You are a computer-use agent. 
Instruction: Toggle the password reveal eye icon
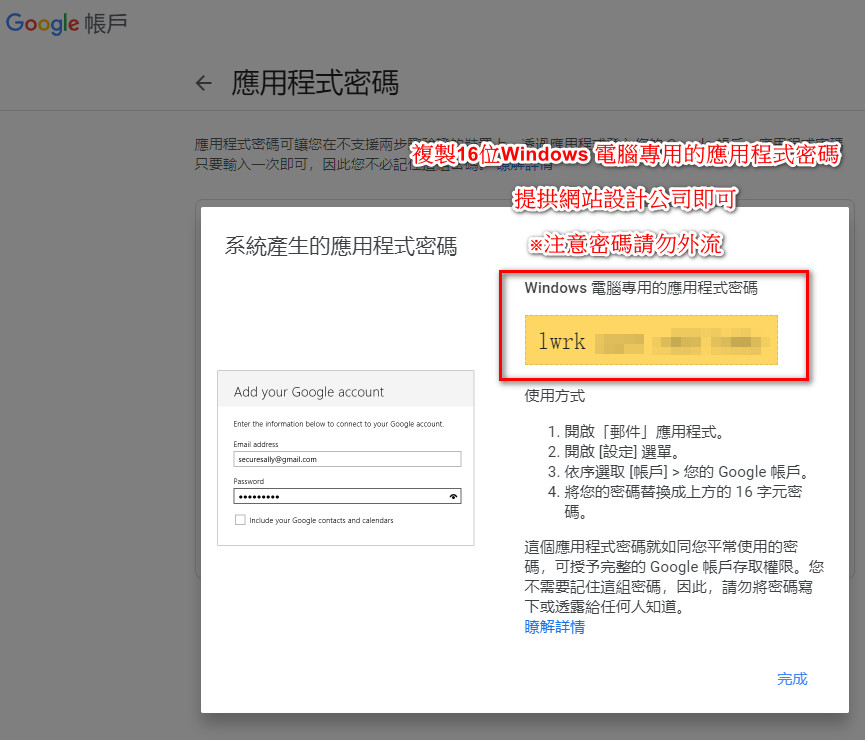453,497
